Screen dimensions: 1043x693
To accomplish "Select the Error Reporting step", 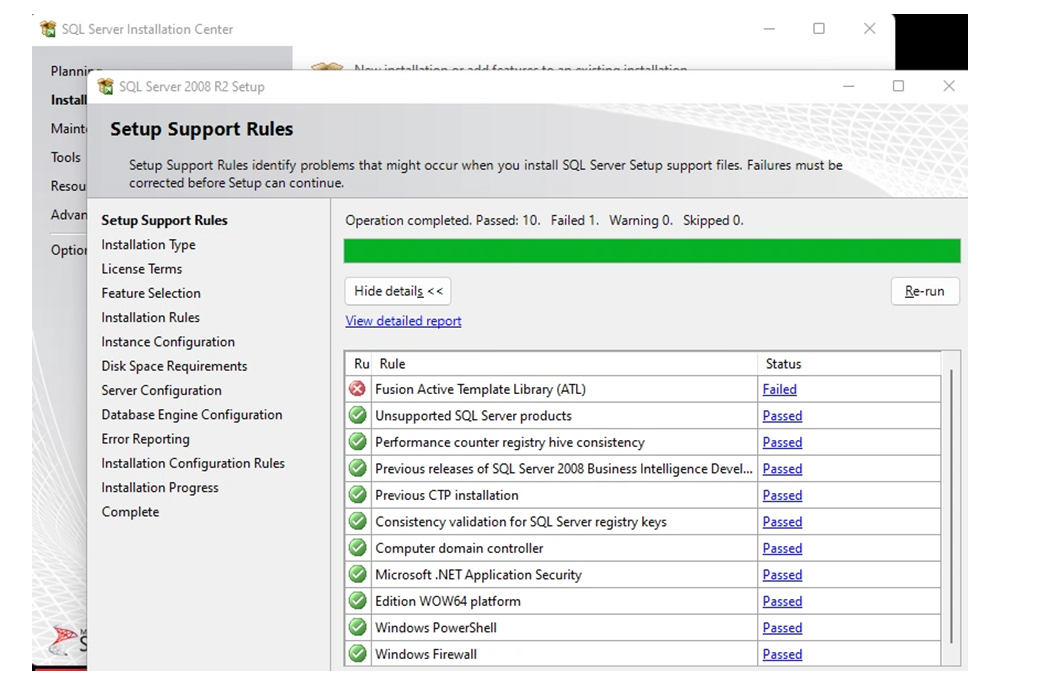I will pyautogui.click(x=146, y=439).
